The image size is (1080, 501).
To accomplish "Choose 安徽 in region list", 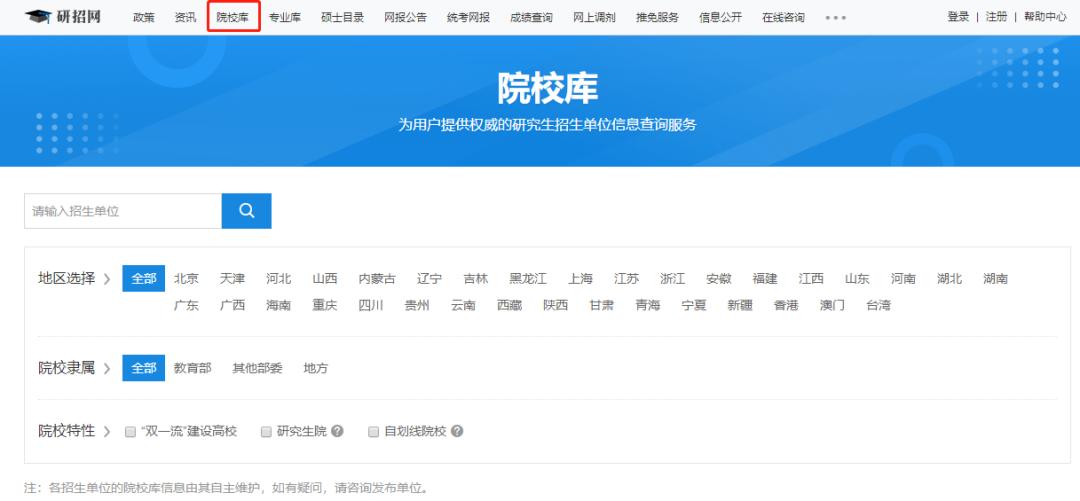I will pyautogui.click(x=719, y=279).
